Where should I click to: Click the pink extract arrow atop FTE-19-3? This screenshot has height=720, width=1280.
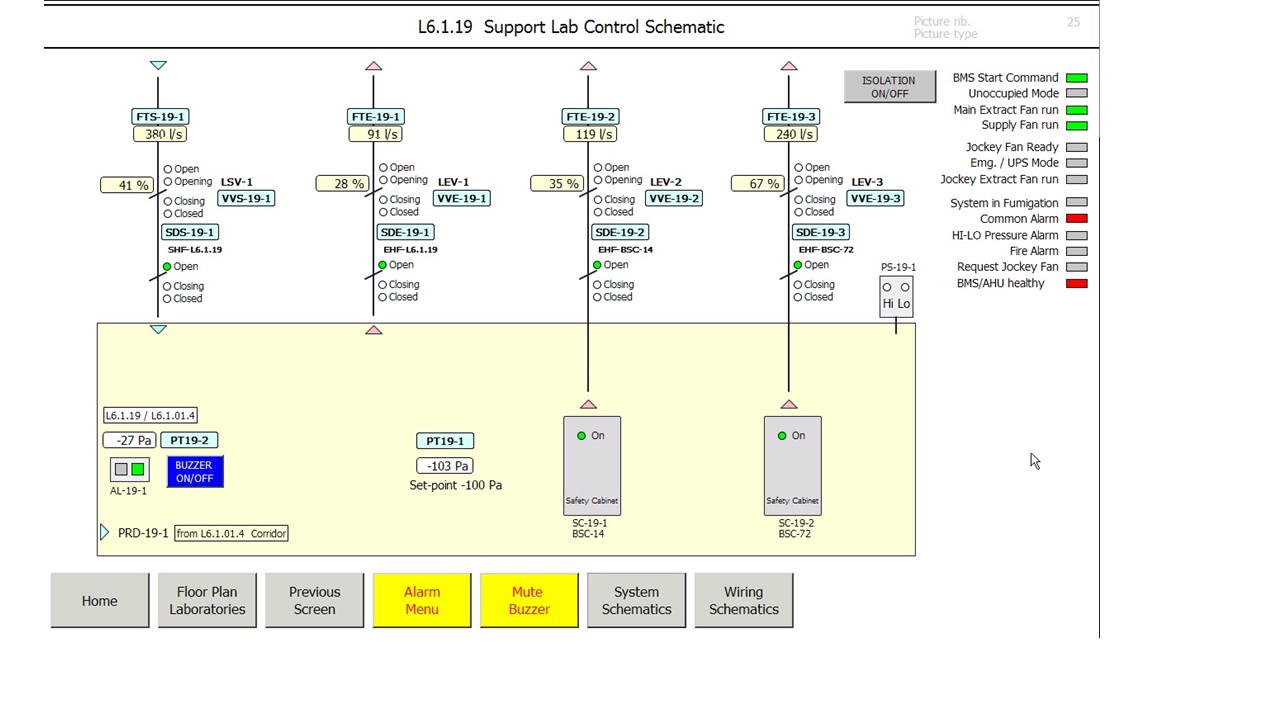(x=789, y=66)
